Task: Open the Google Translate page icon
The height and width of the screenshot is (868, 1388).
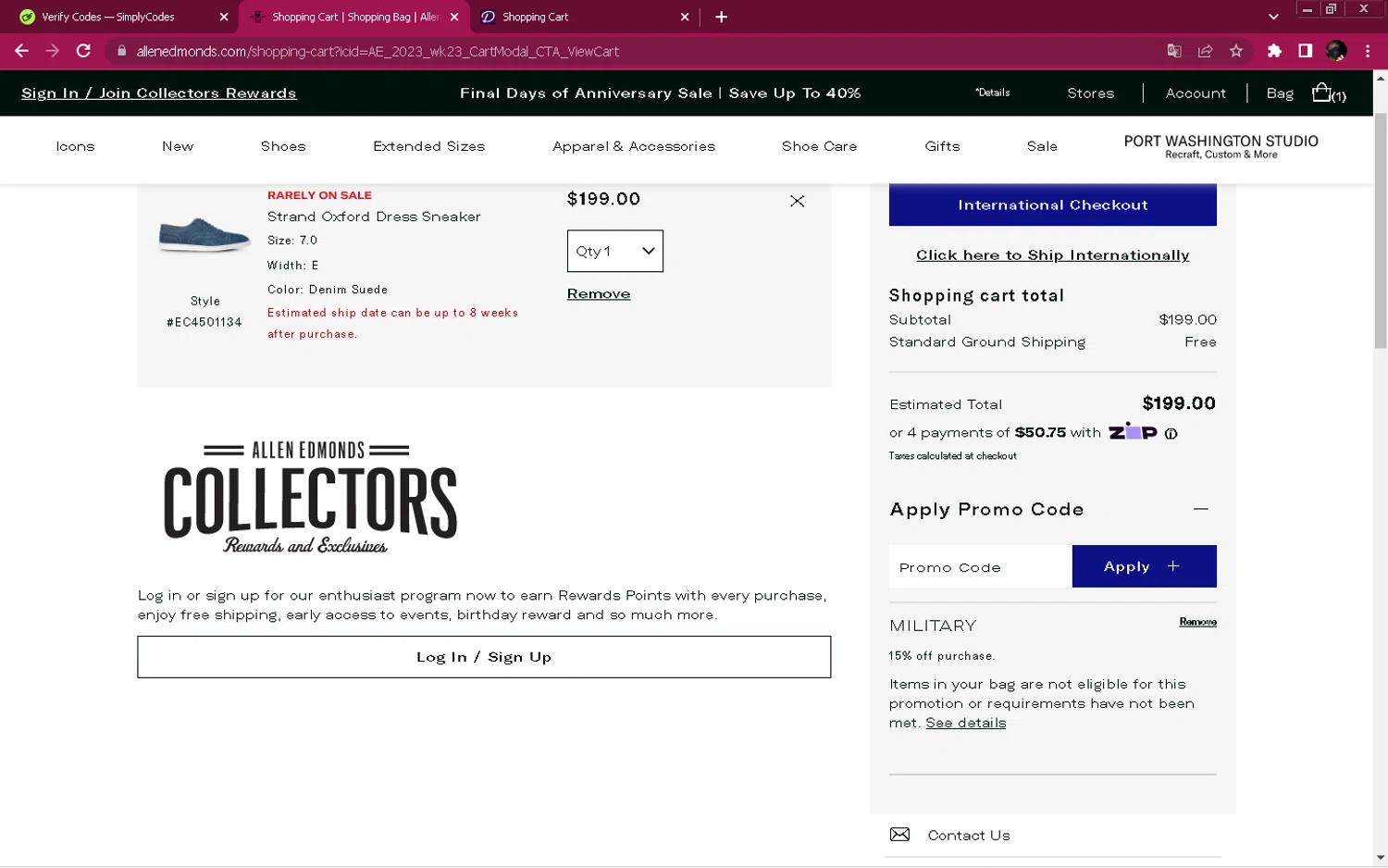Action: click(1174, 51)
